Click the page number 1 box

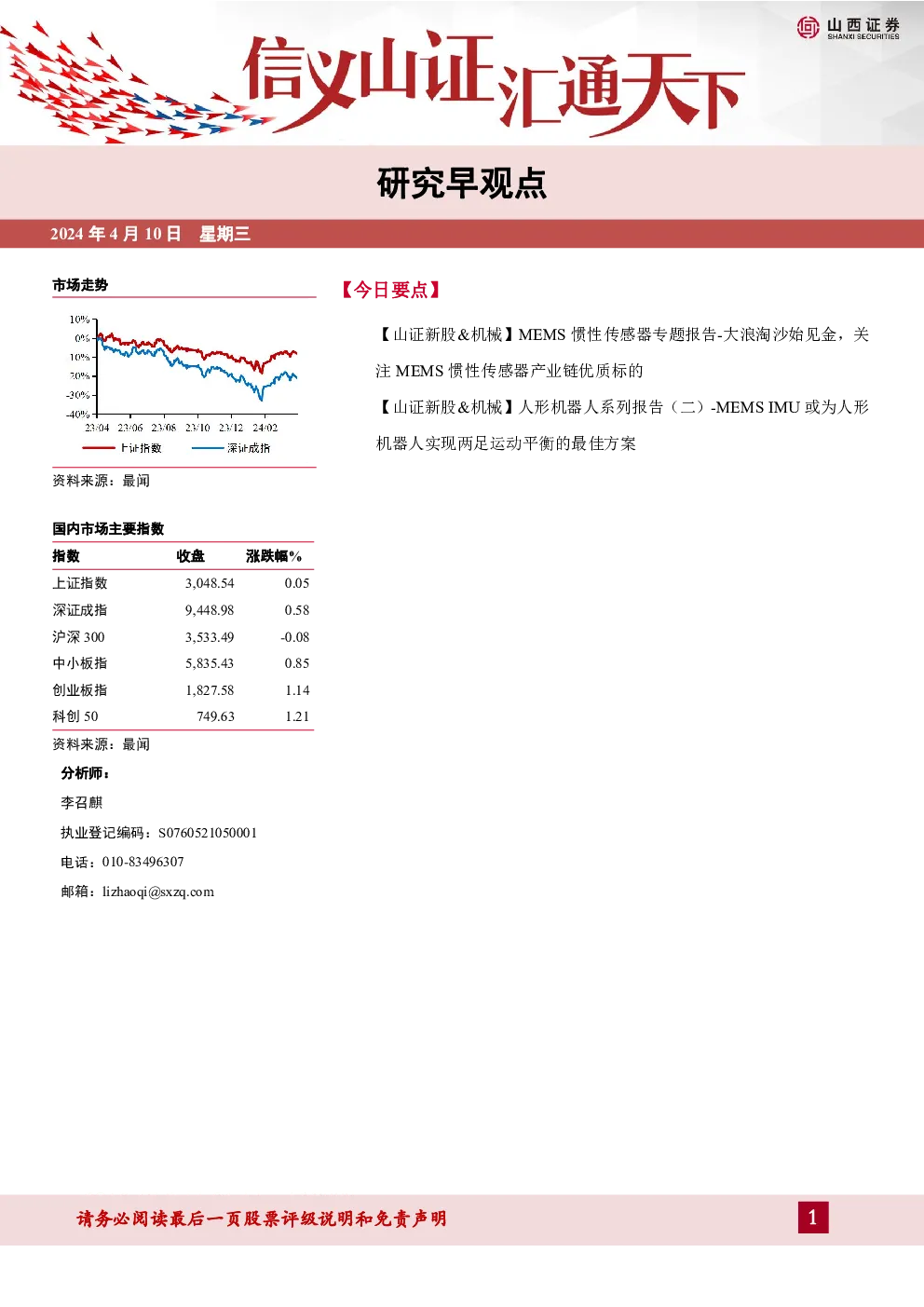(x=813, y=1218)
